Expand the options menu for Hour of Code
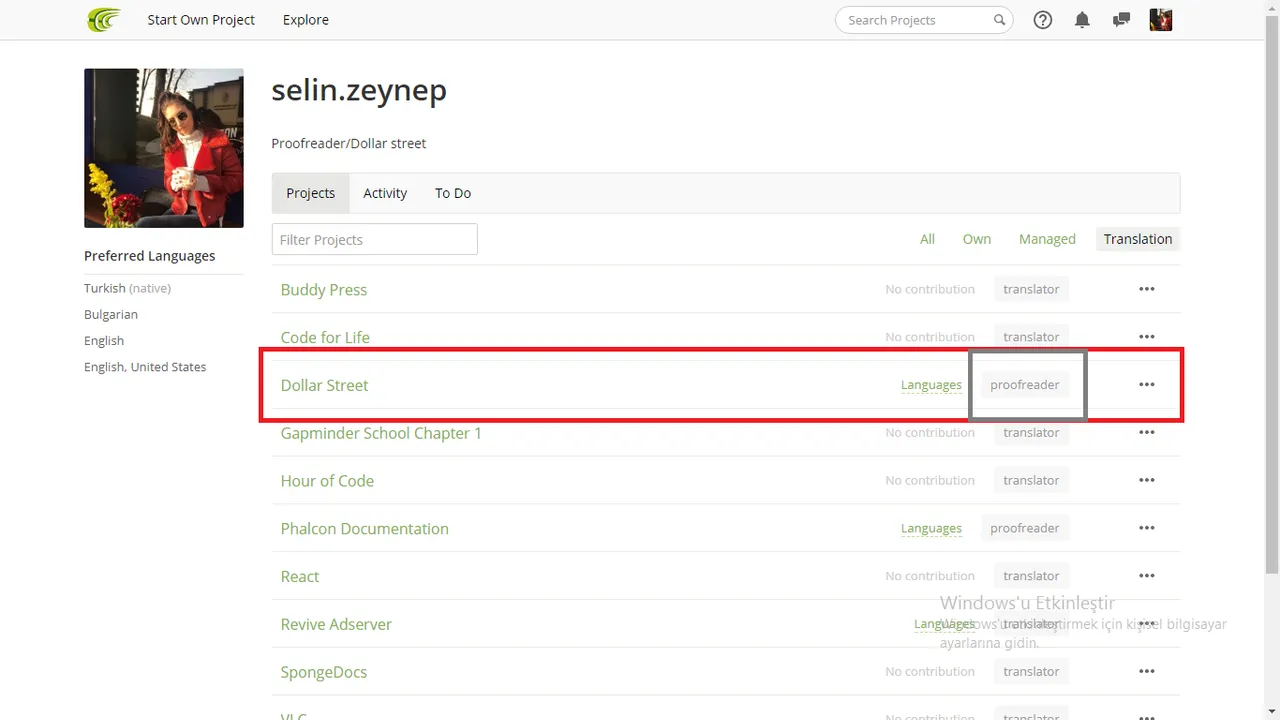The image size is (1280, 720). pyautogui.click(x=1147, y=480)
